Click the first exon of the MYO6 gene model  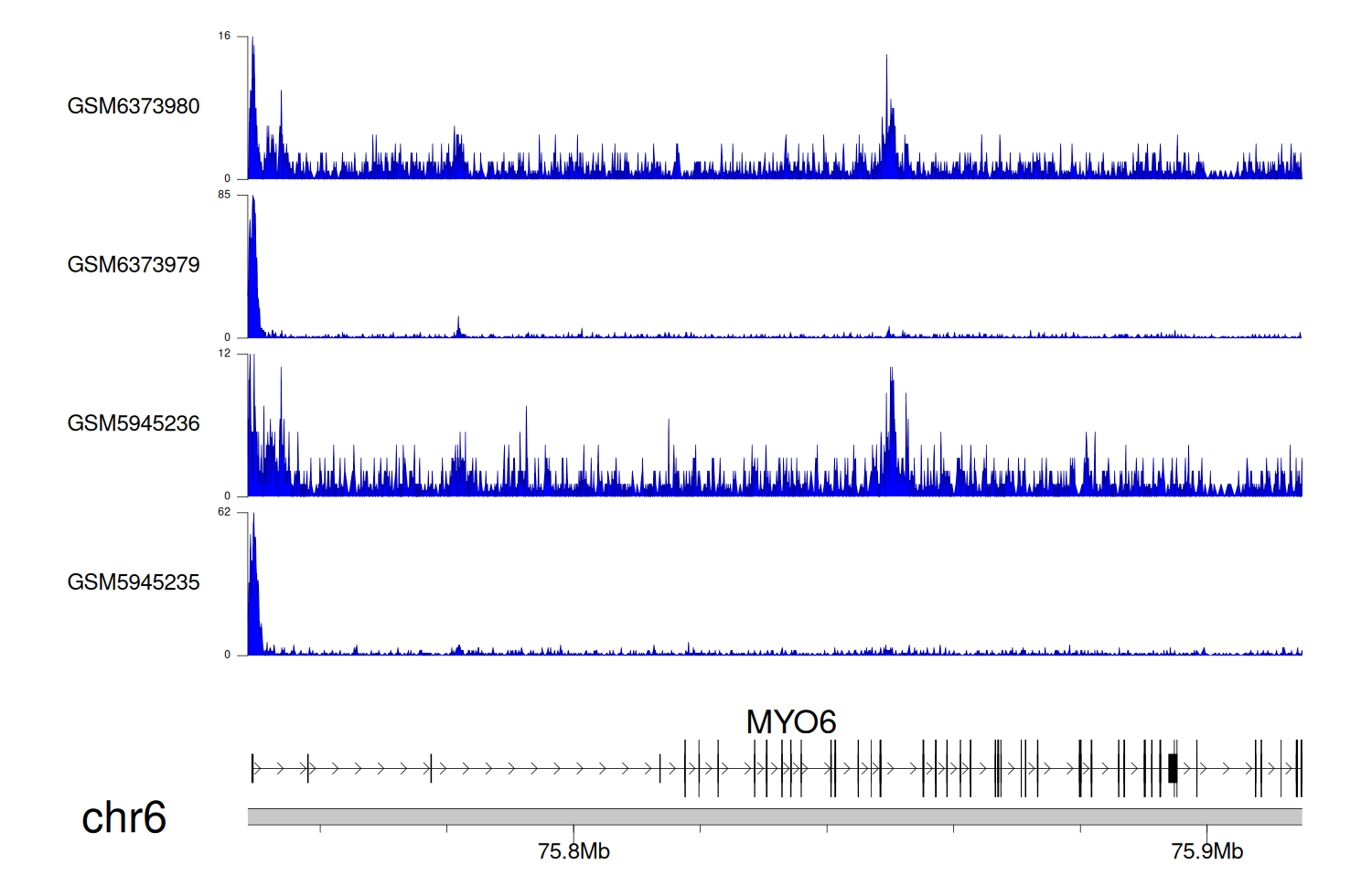pos(252,768)
